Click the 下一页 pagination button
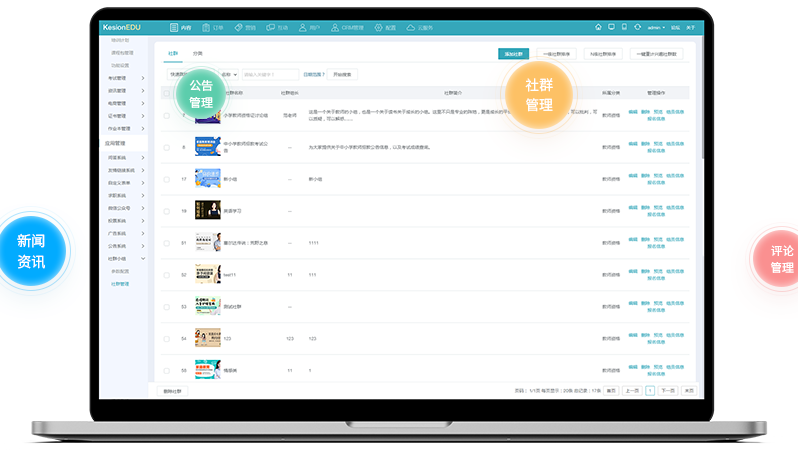The height and width of the screenshot is (450, 798). 667,391
